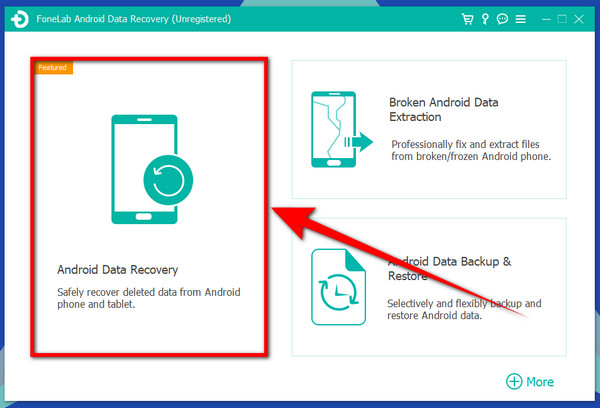Click 'Safely recover deleted data' description
Viewport: 600px width, 408px height.
[x=149, y=298]
